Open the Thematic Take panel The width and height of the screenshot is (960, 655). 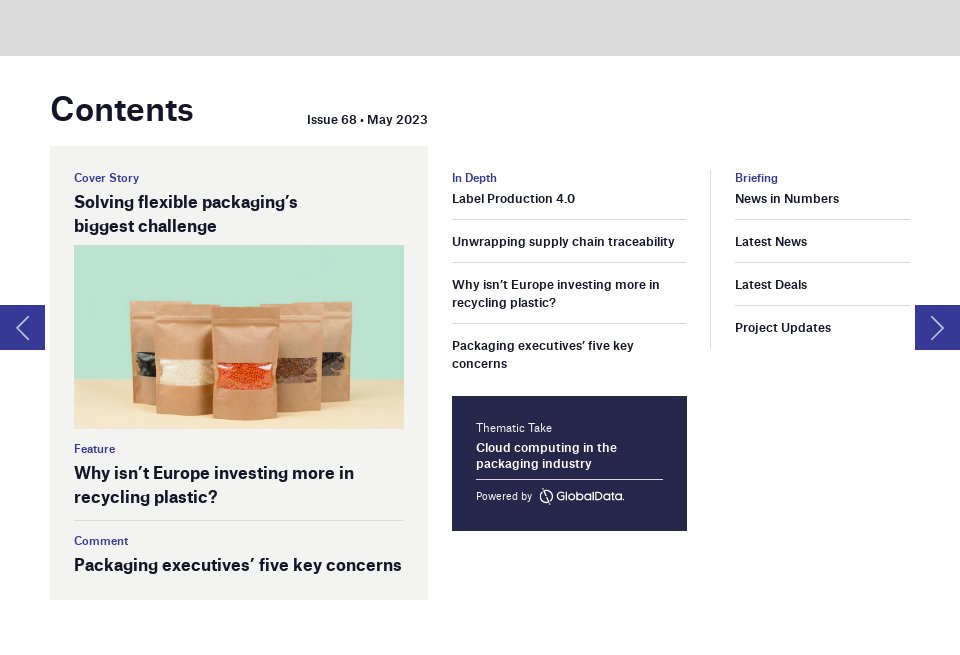coord(569,463)
